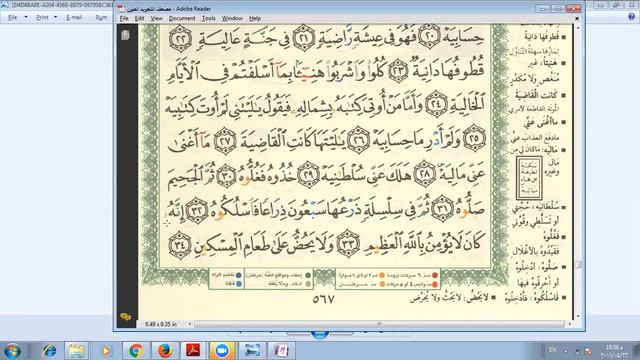Click the horizontal scrollbar left arrow
Screen dimensions: 640x360
(x=190, y=324)
